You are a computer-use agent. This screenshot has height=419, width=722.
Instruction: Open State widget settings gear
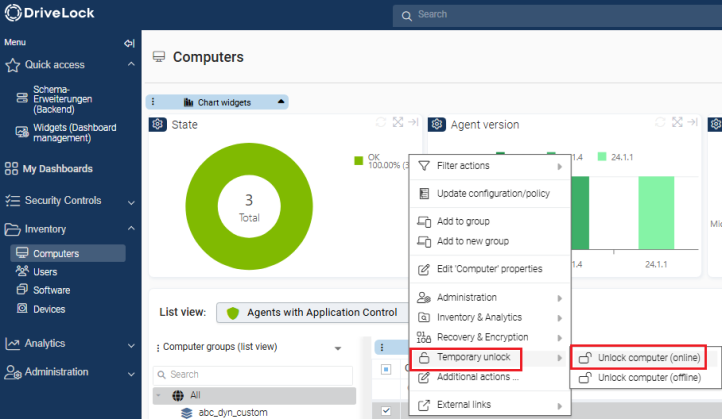coord(158,124)
